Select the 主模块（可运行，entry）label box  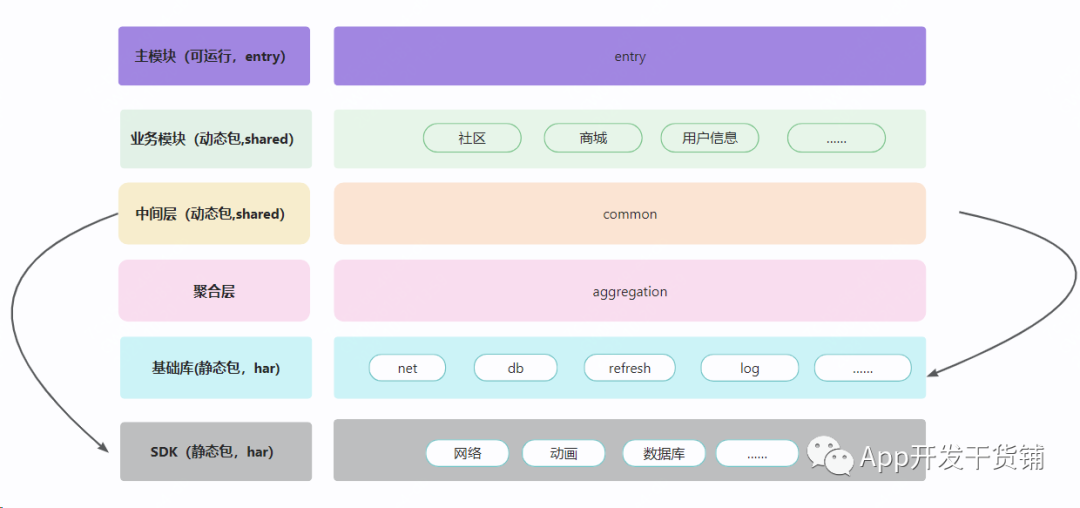pos(214,56)
